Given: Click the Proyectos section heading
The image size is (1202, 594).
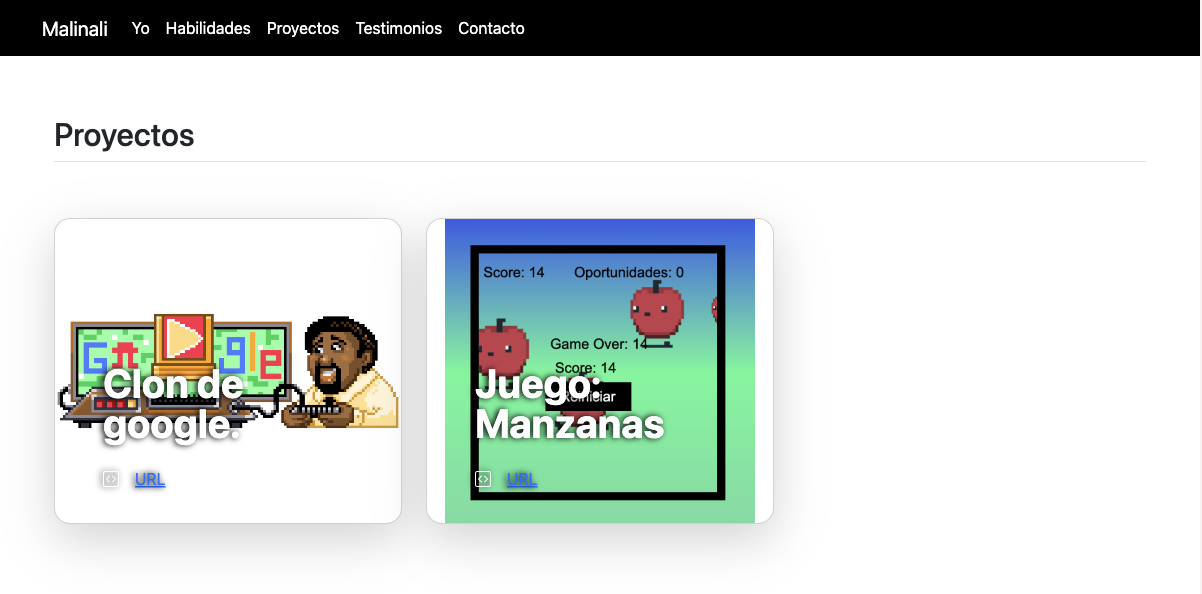Looking at the screenshot, I should [124, 135].
